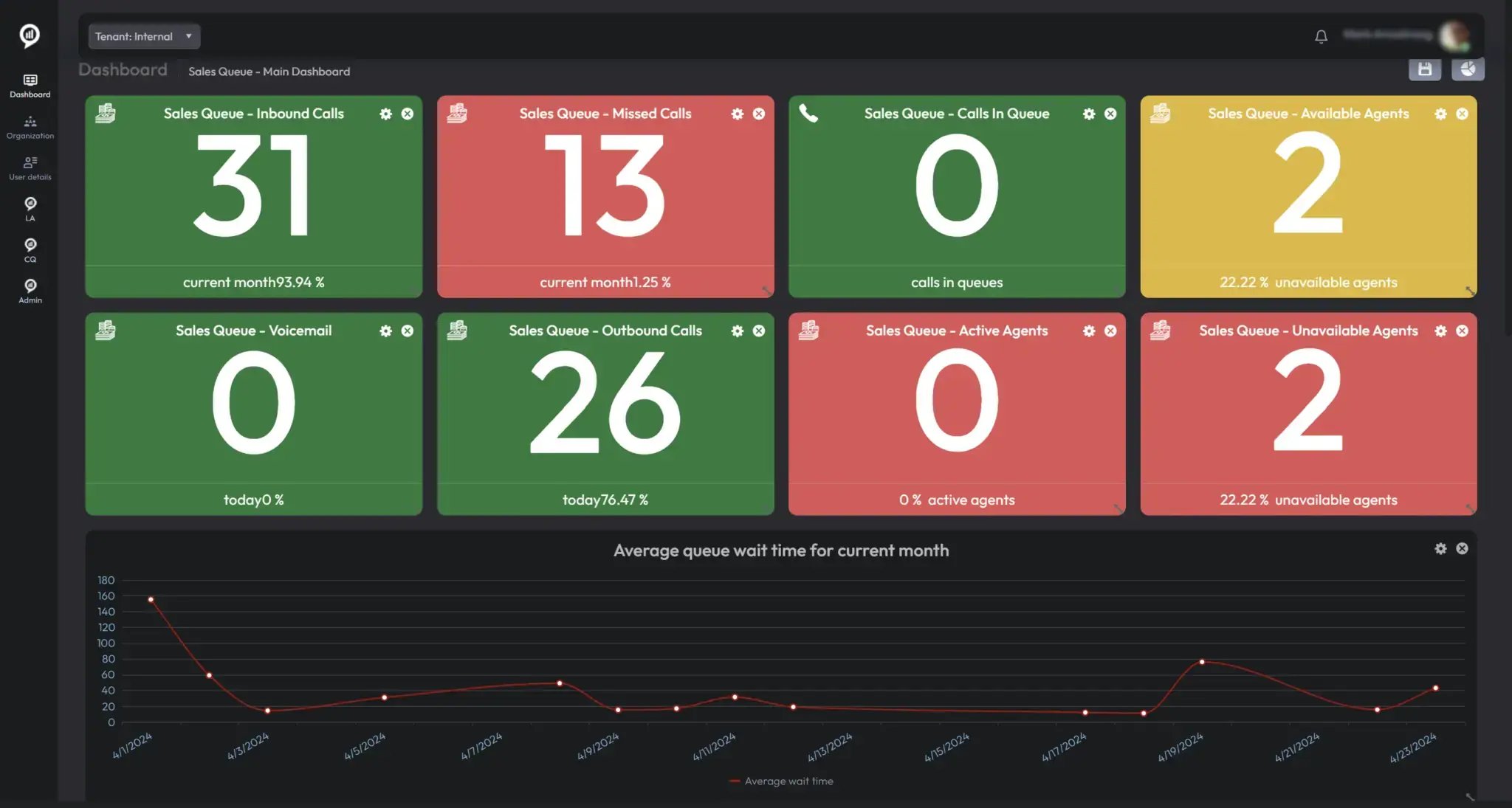Open the notifications bell

(1321, 36)
